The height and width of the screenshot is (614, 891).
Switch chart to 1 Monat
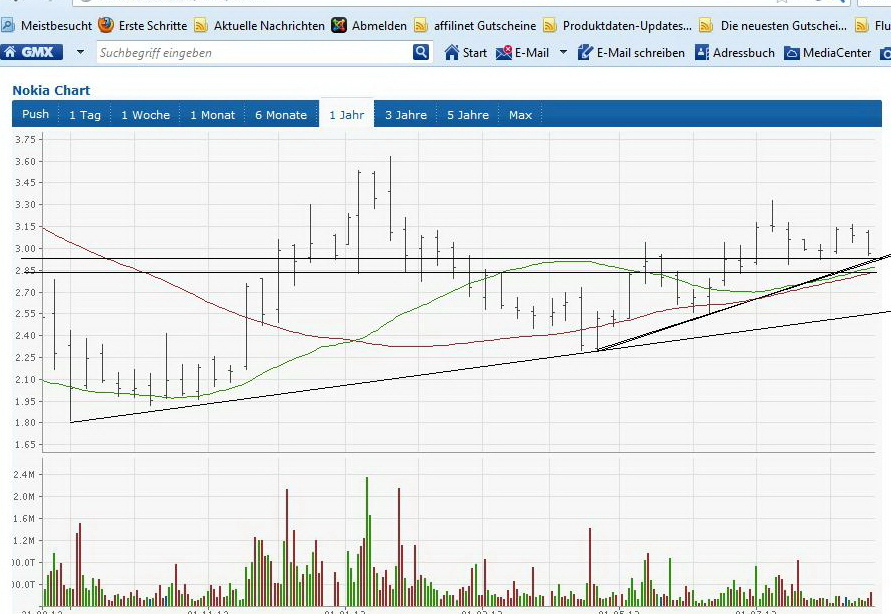[x=213, y=115]
